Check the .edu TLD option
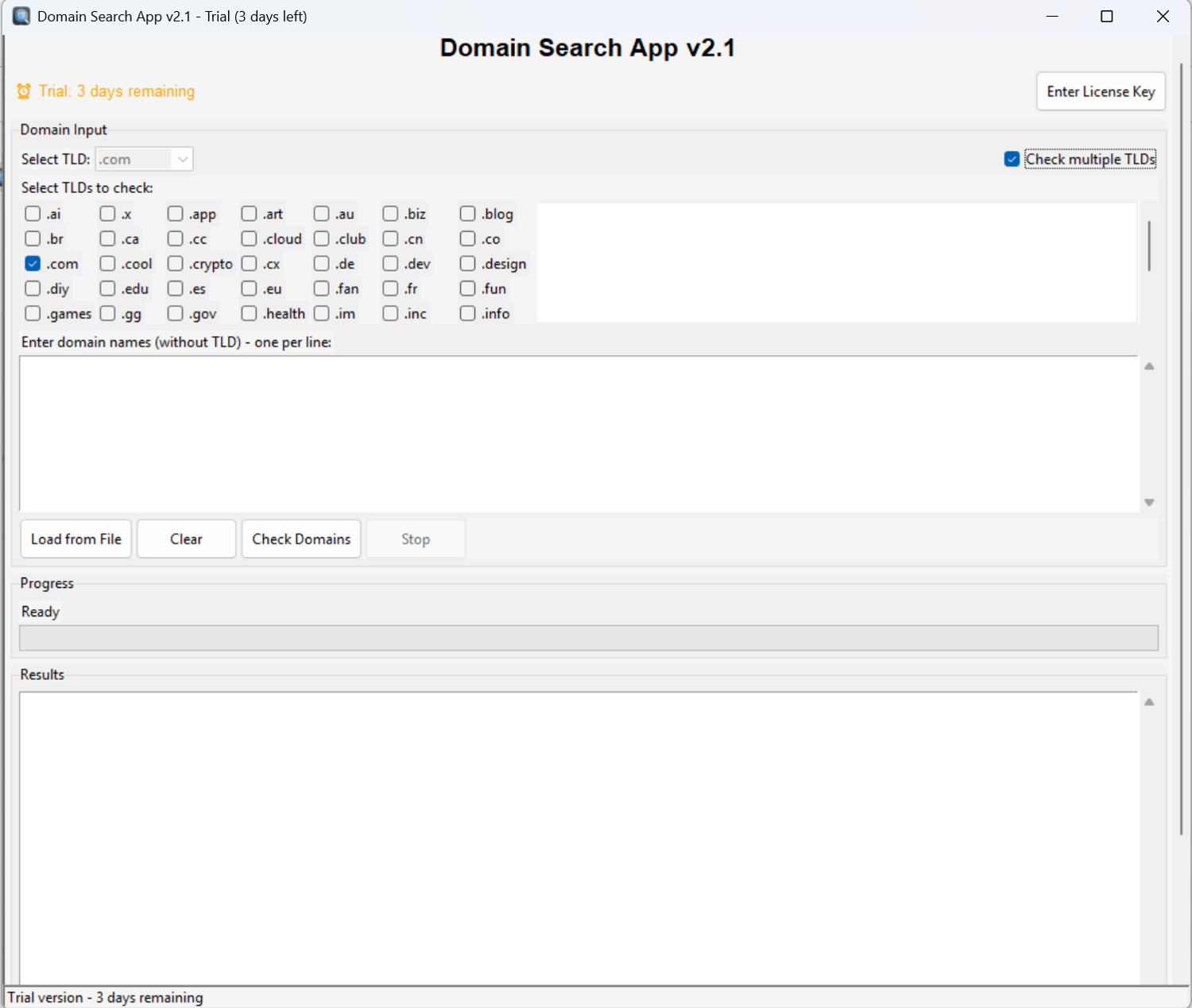The width and height of the screenshot is (1192, 1008). click(107, 288)
